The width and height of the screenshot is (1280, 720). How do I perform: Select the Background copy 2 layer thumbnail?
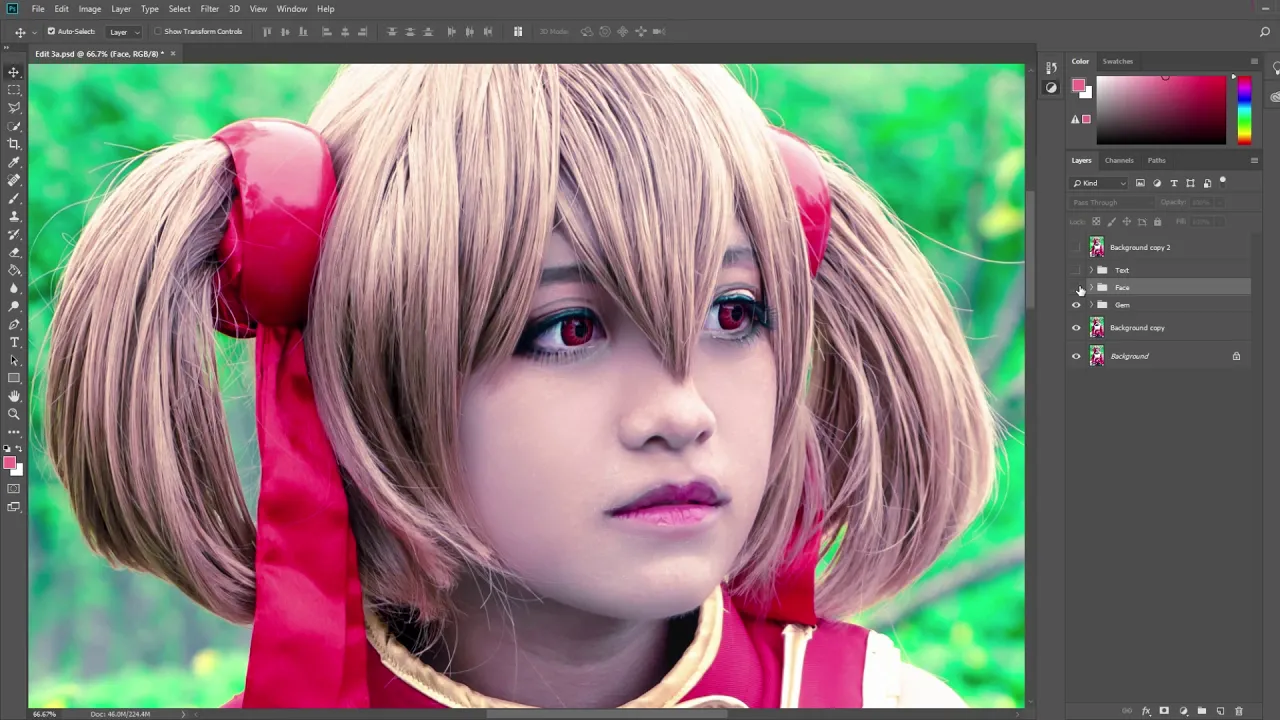click(1097, 247)
